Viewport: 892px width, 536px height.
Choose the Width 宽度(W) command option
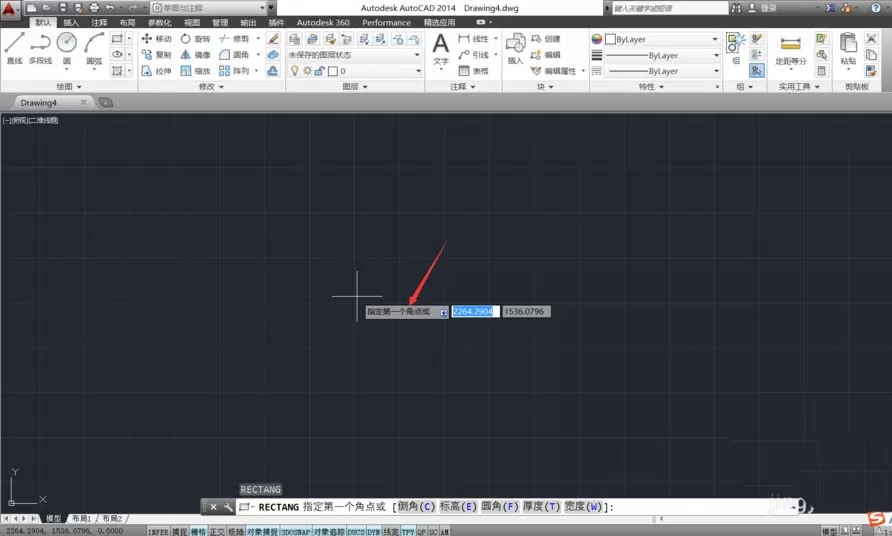tap(583, 506)
